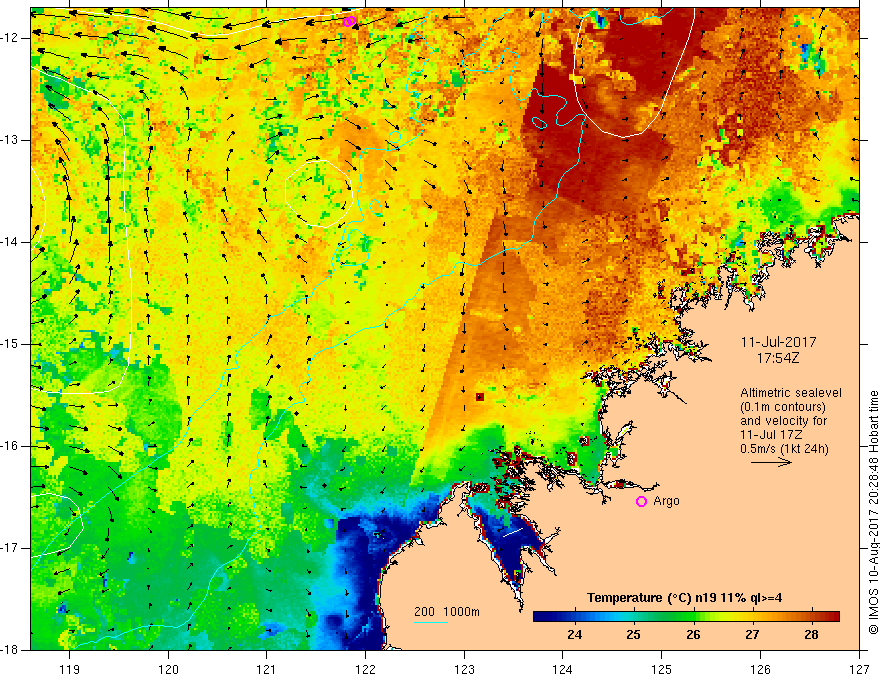The width and height of the screenshot is (880, 680).
Task: Click the time text 17:54Z
Action: (x=777, y=357)
